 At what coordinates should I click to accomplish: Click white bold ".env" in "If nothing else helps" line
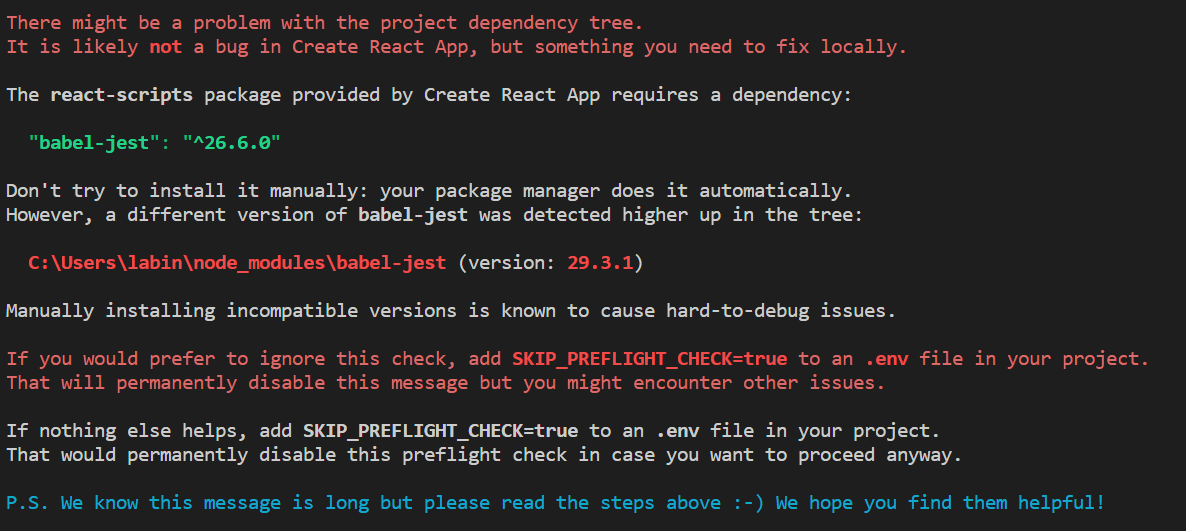point(677,431)
